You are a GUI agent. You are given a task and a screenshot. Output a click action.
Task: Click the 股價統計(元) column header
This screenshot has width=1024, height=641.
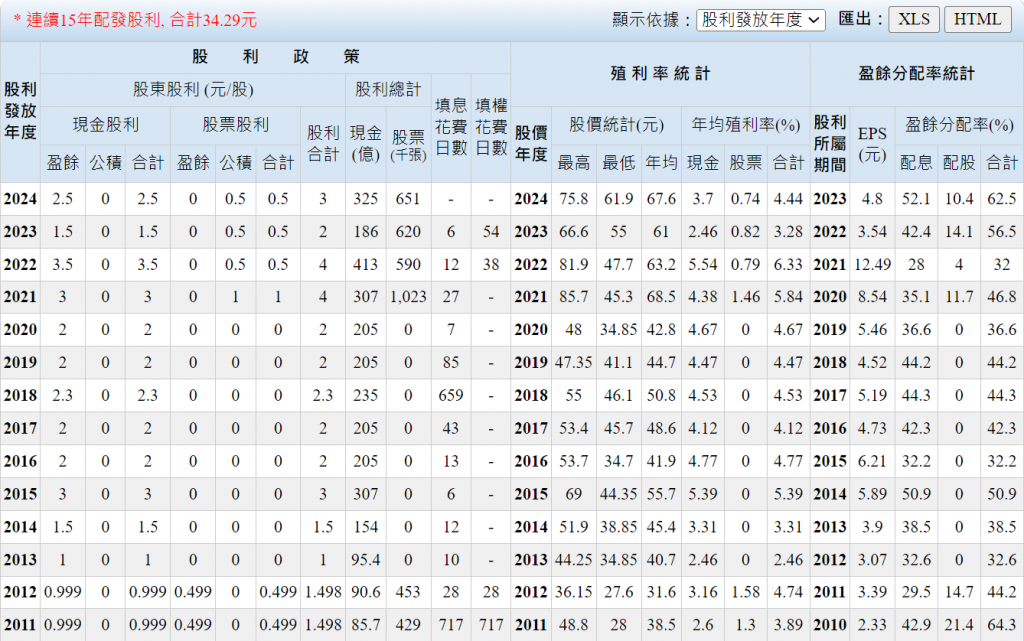[x=617, y=125]
